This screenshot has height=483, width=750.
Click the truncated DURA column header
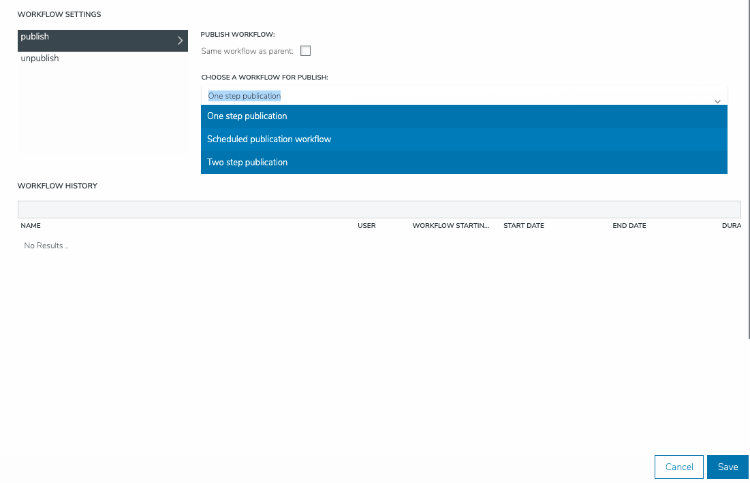[730, 226]
